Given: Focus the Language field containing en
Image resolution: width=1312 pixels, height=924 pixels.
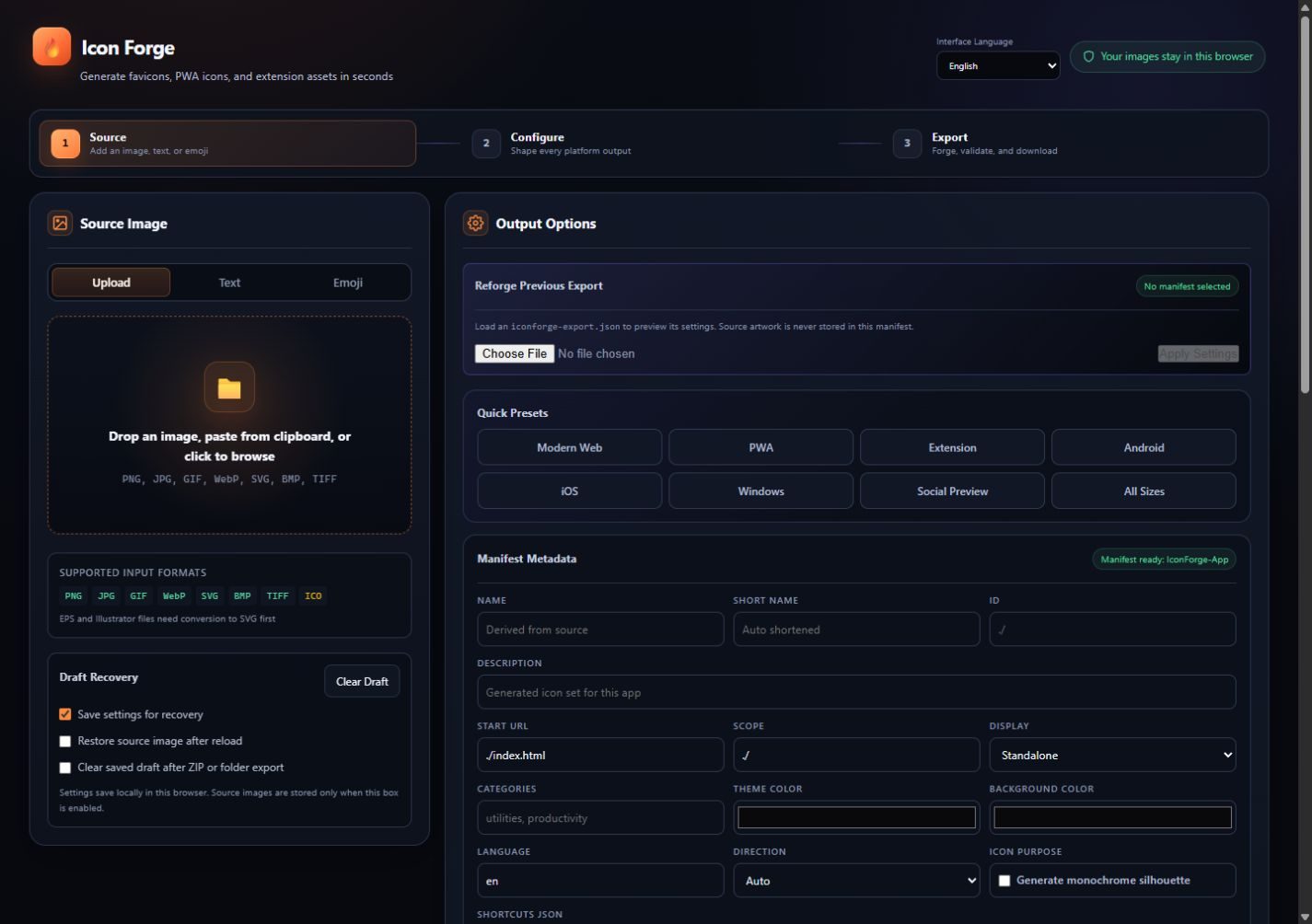Looking at the screenshot, I should tap(600, 881).
